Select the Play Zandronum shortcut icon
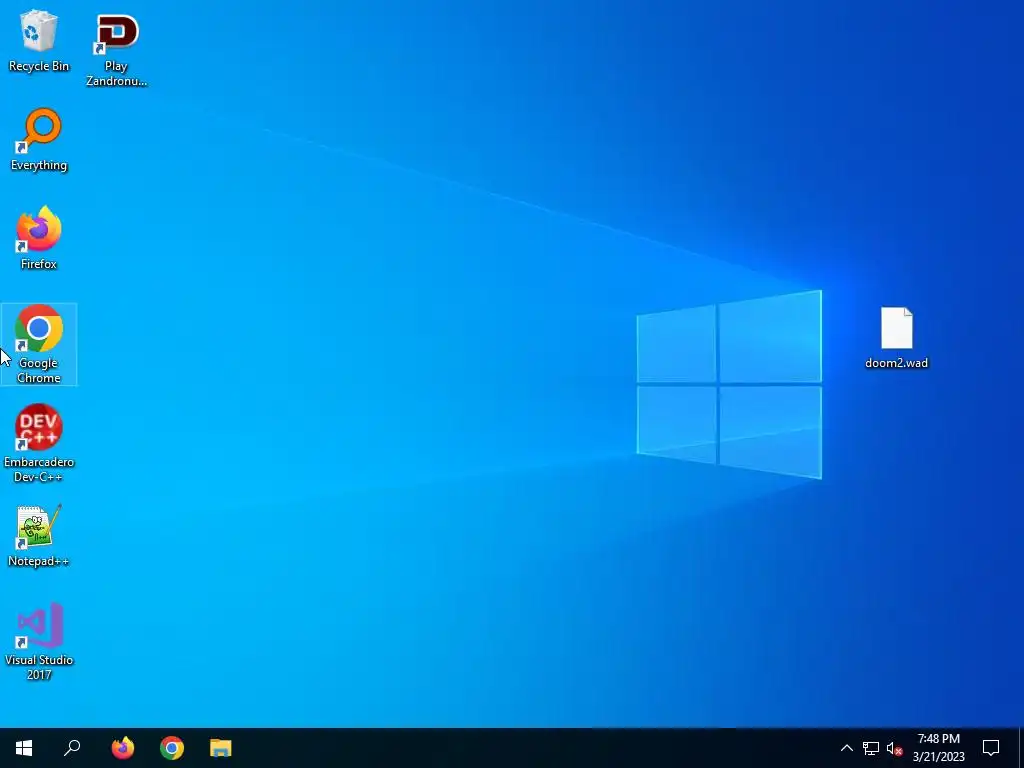This screenshot has height=768, width=1024. (x=116, y=50)
